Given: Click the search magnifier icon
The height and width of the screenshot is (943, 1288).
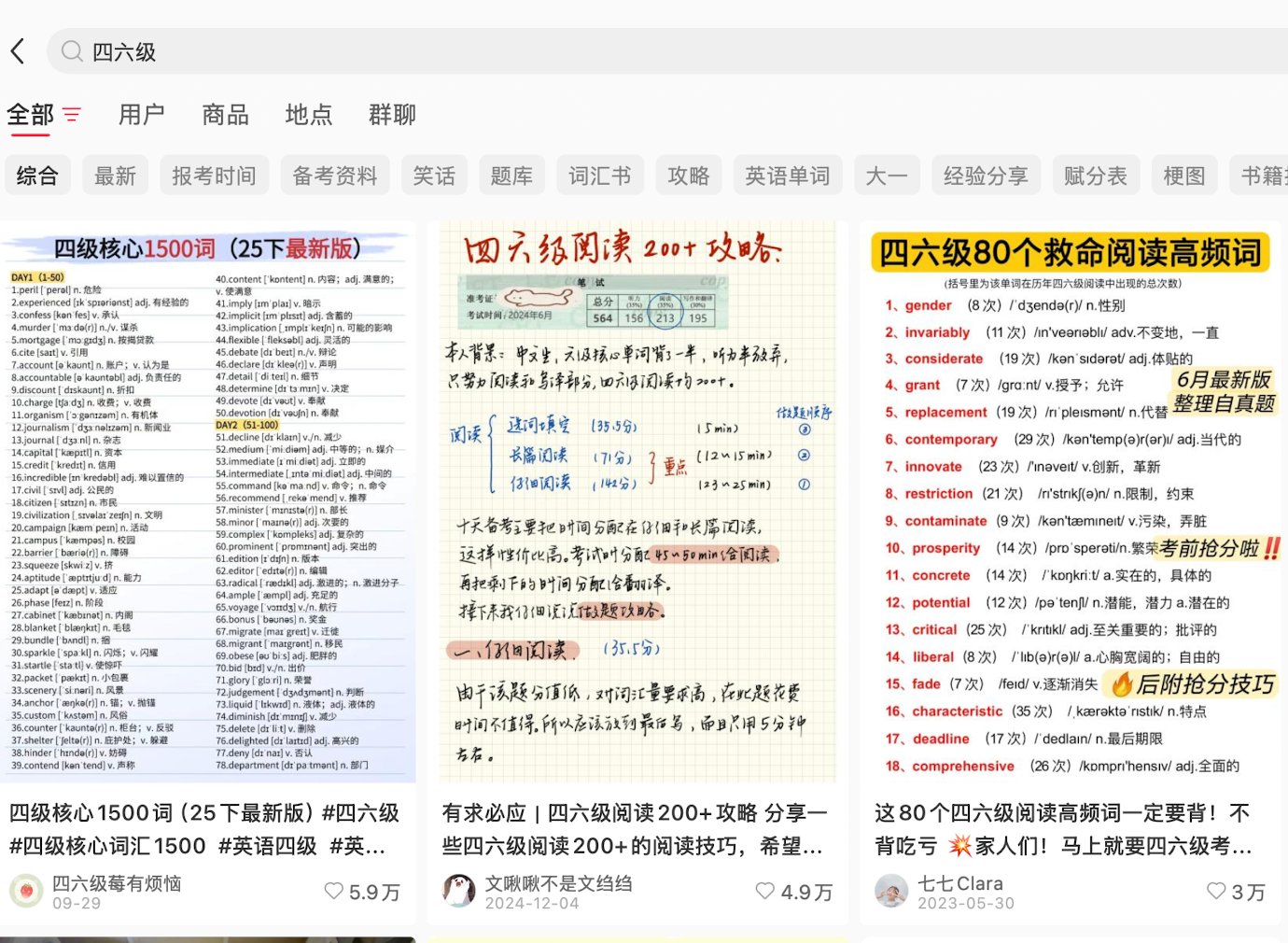Looking at the screenshot, I should click(x=72, y=51).
